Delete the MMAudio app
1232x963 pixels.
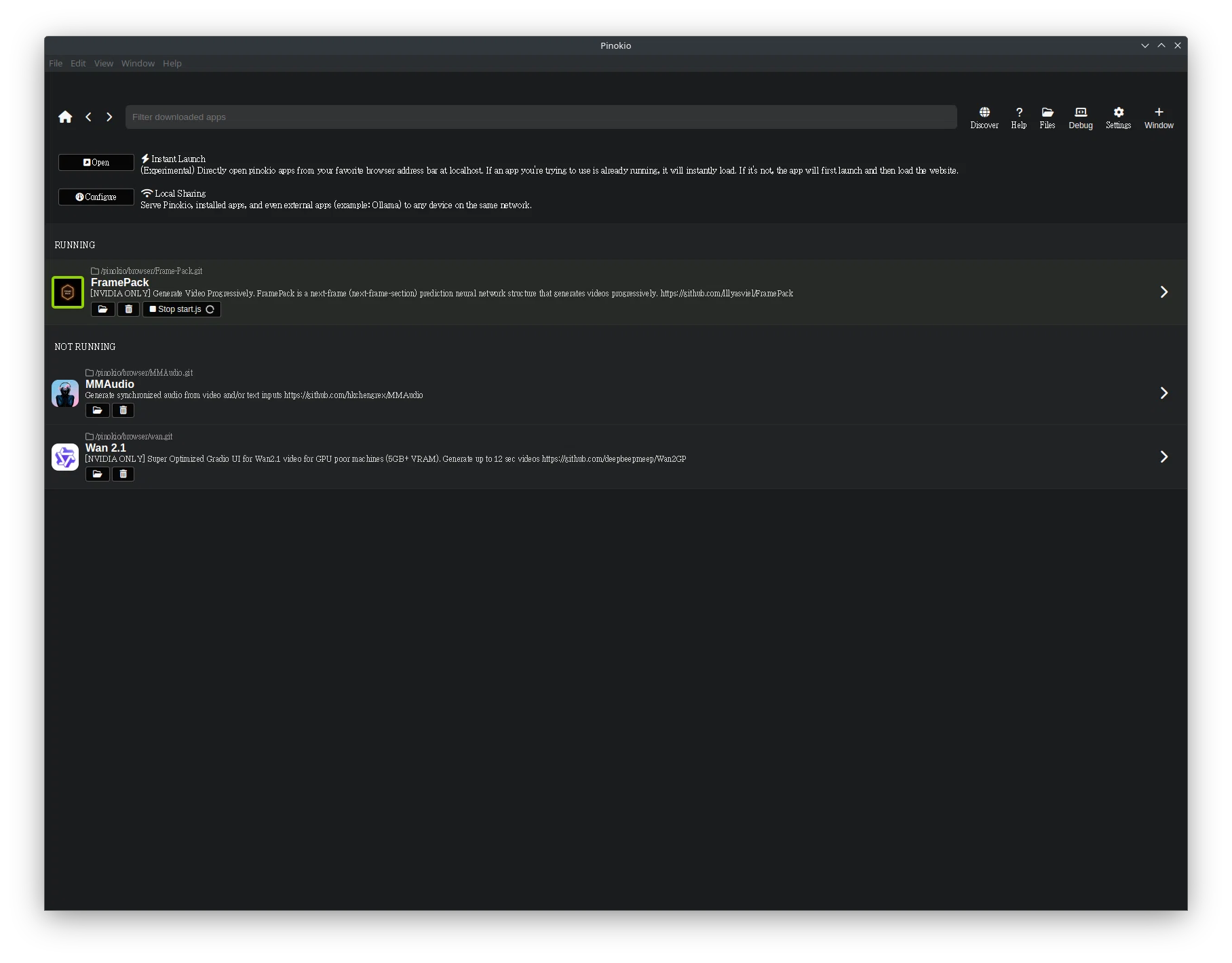coord(123,410)
